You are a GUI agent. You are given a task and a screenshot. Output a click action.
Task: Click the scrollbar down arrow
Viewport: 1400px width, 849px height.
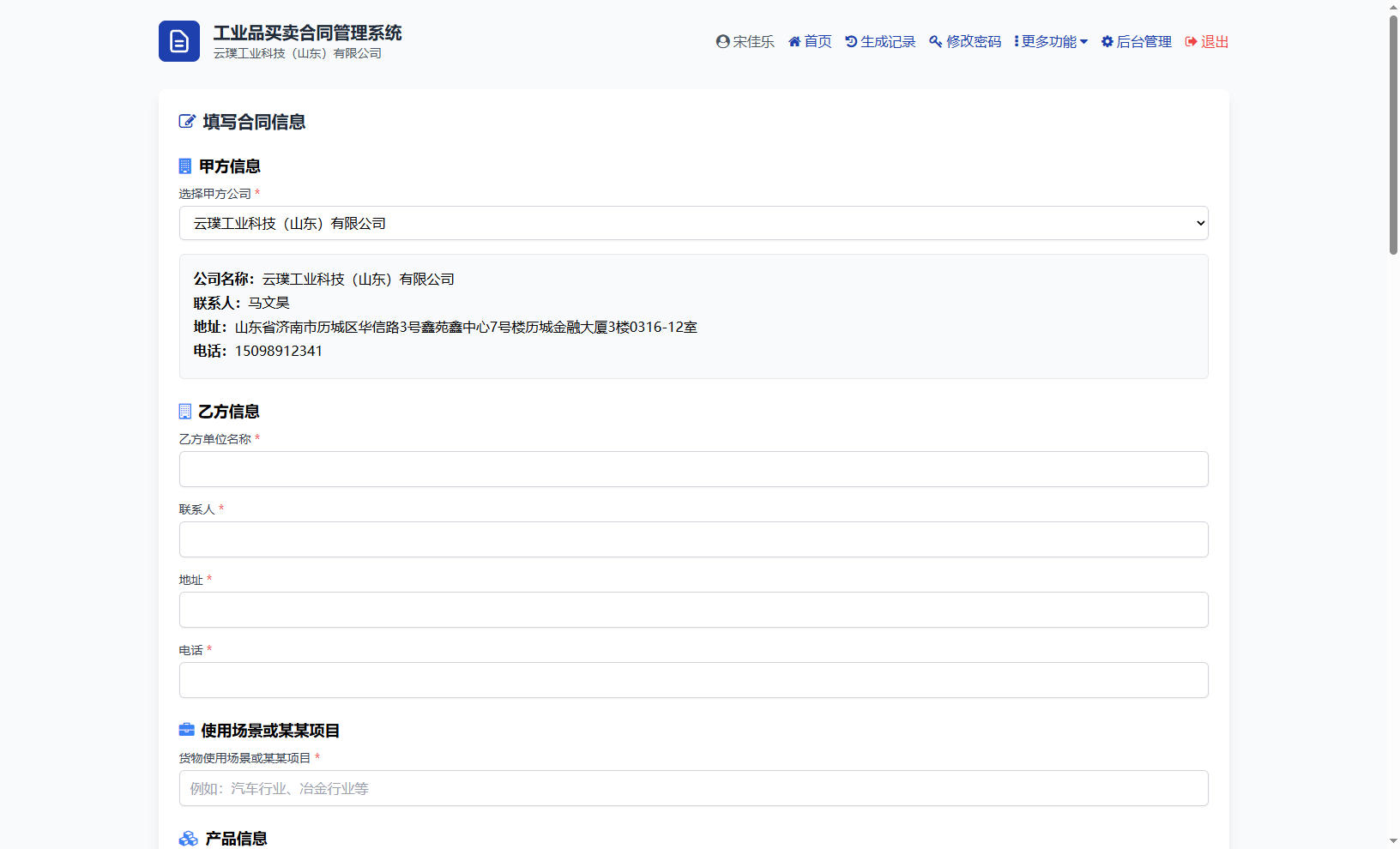point(1393,842)
